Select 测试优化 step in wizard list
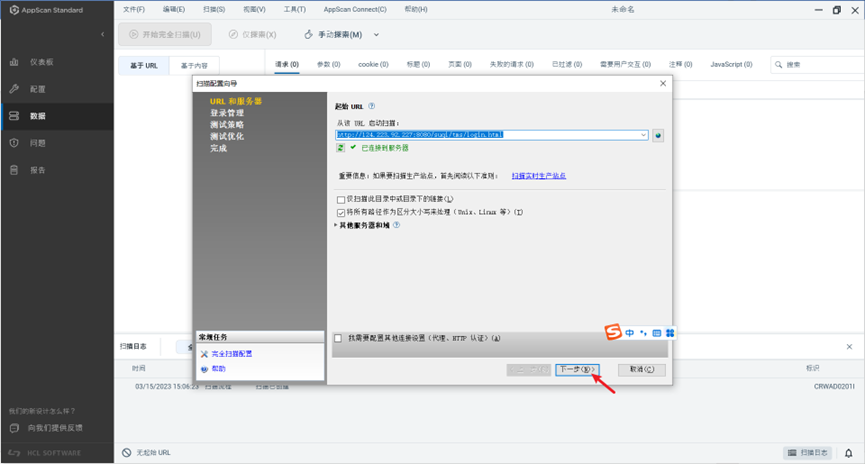The height and width of the screenshot is (464, 865). click(227, 136)
